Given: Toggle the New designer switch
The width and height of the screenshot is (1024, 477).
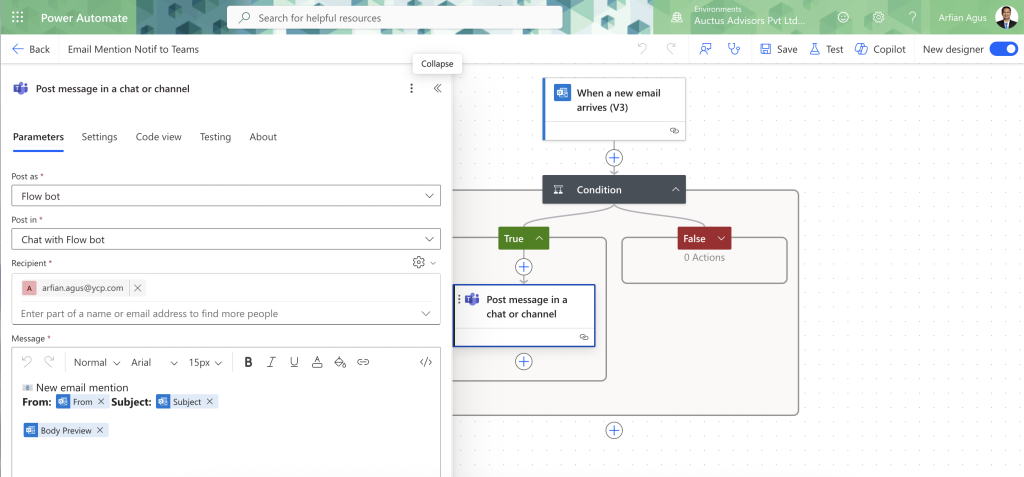Looking at the screenshot, I should pos(1004,49).
